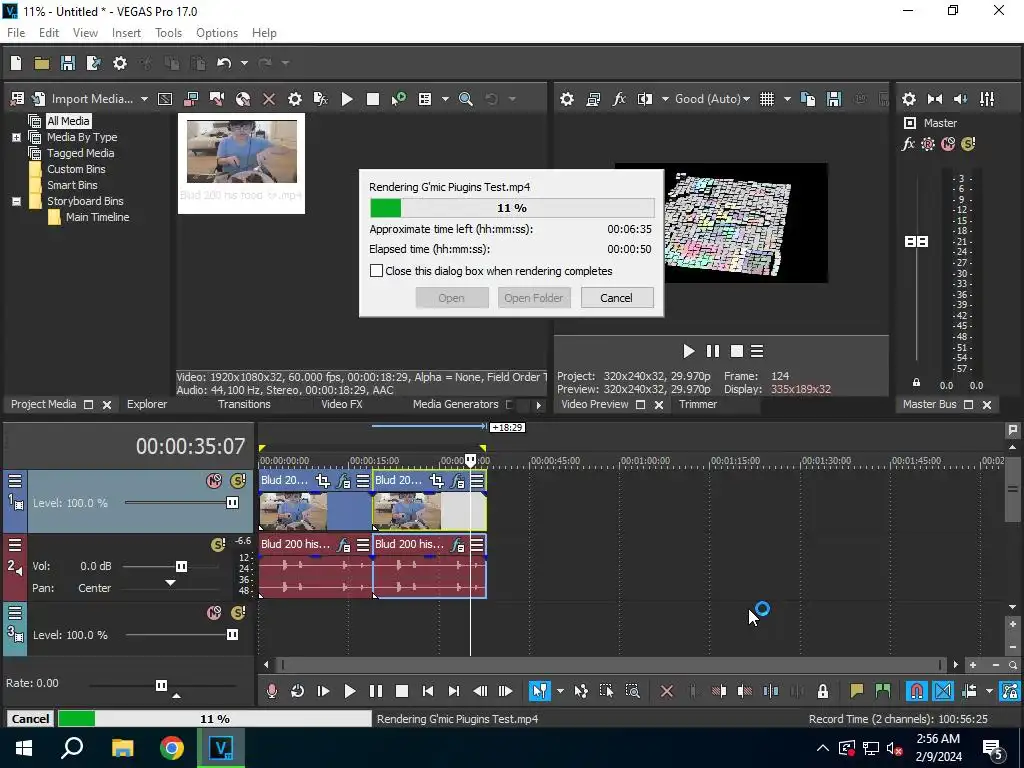The height and width of the screenshot is (768, 1024).
Task: Click Pause in the Video Preview
Action: tap(712, 351)
